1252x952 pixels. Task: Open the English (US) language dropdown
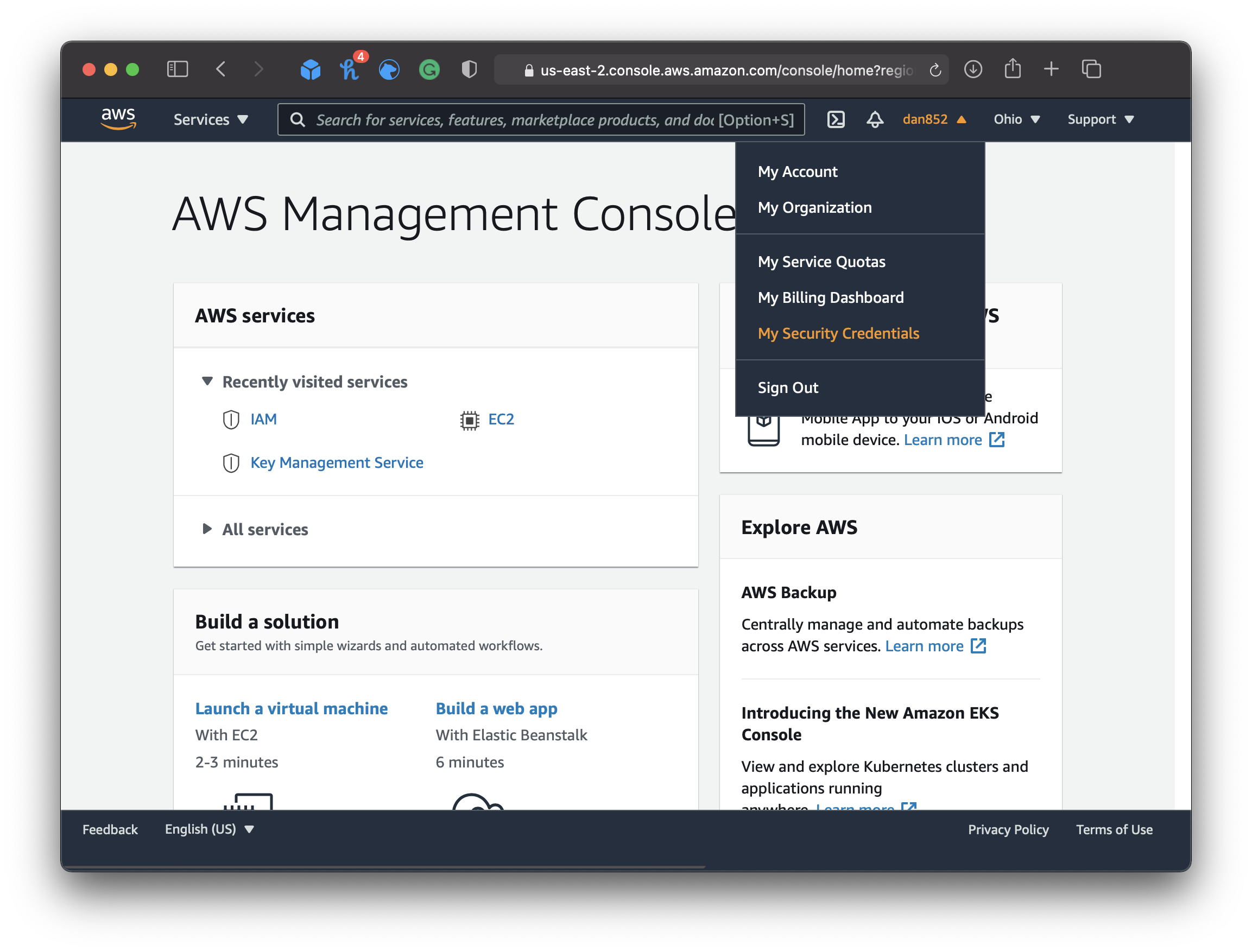coord(209,829)
